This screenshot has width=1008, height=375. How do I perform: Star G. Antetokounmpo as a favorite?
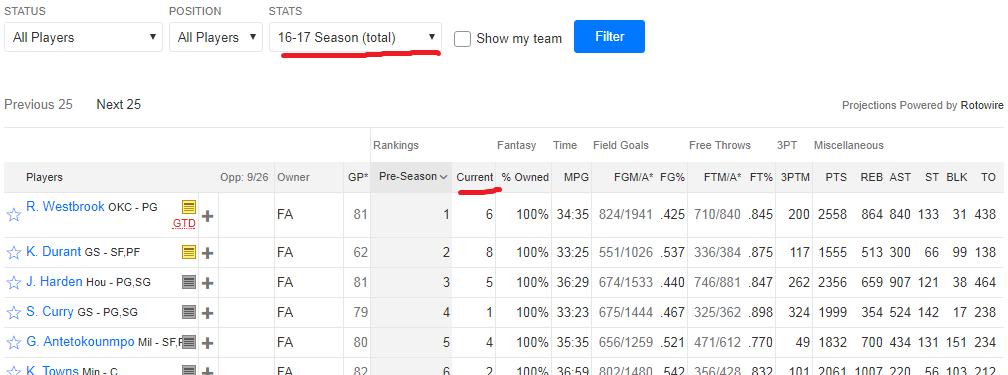pos(14,343)
